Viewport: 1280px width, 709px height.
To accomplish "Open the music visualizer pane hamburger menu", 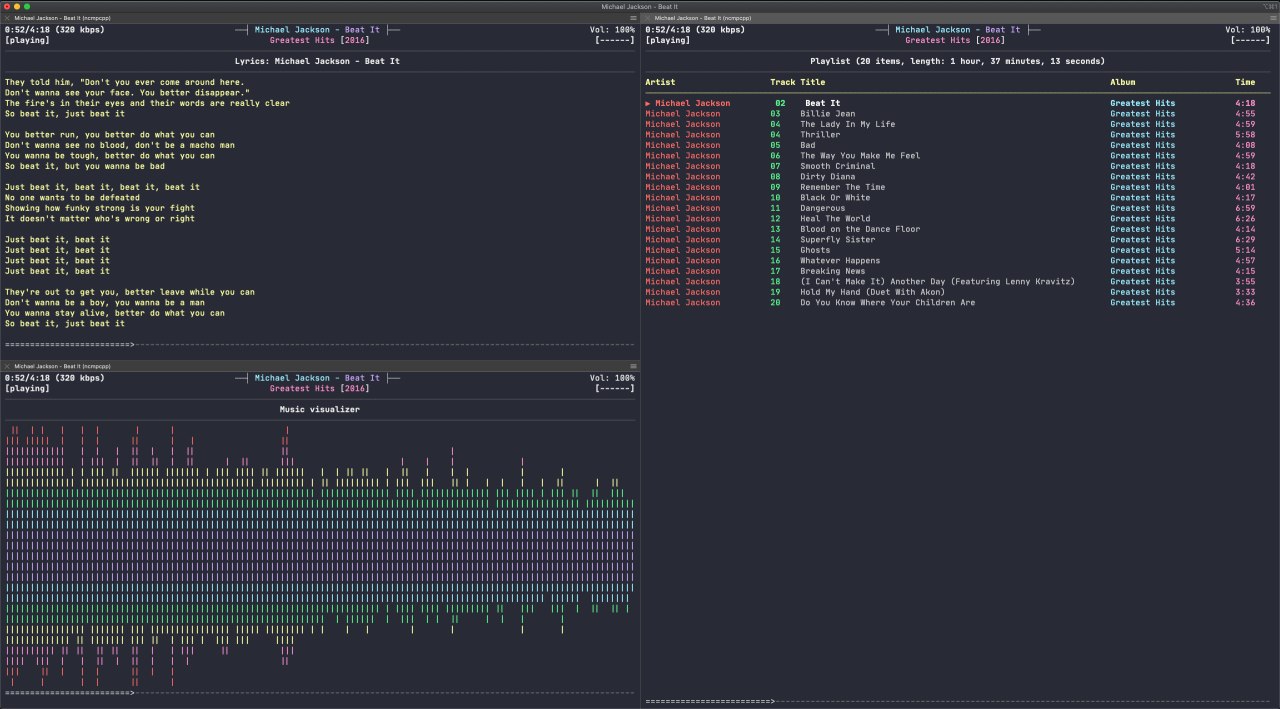I will (633, 367).
